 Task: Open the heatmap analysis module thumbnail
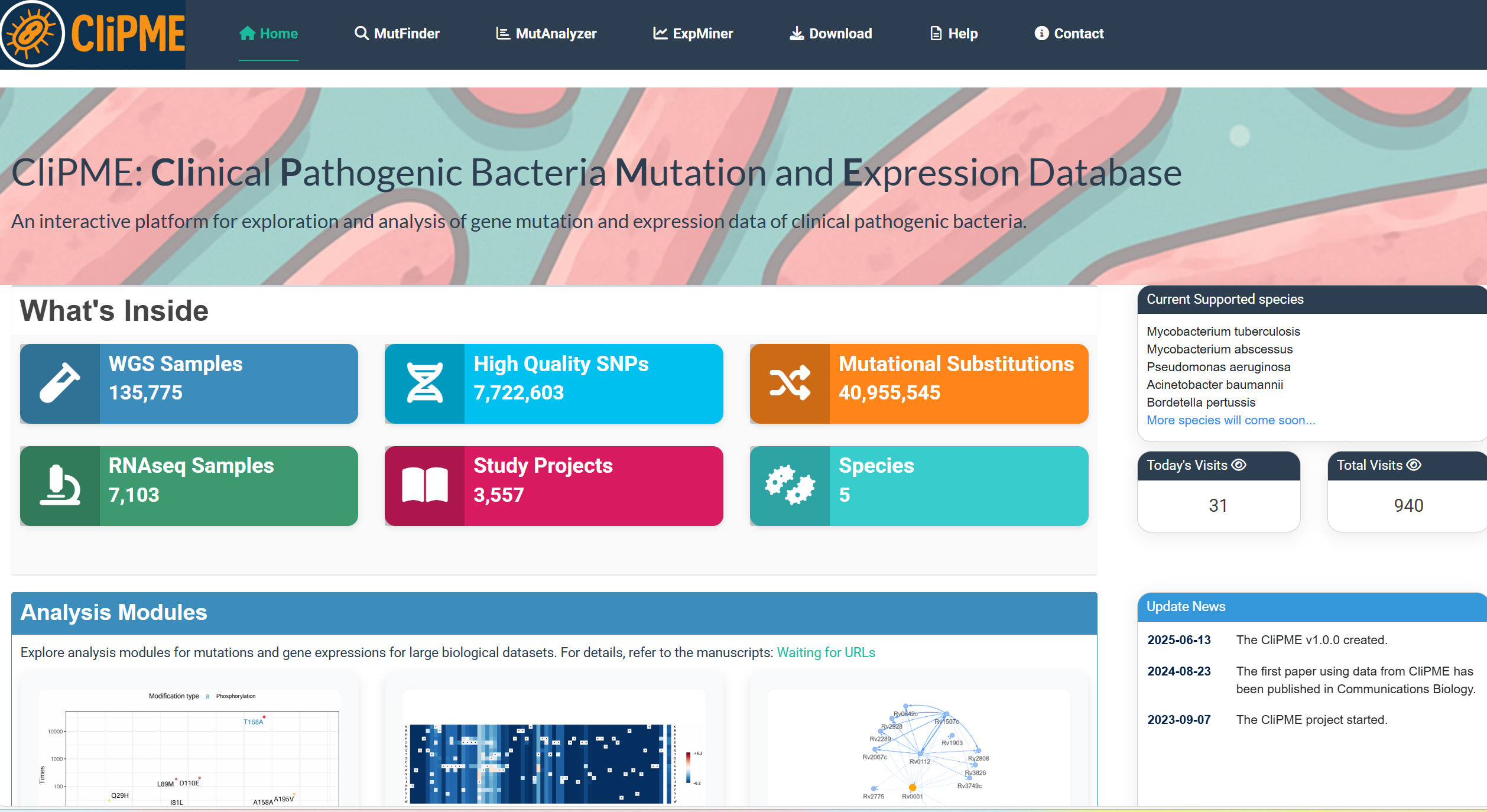point(554,748)
